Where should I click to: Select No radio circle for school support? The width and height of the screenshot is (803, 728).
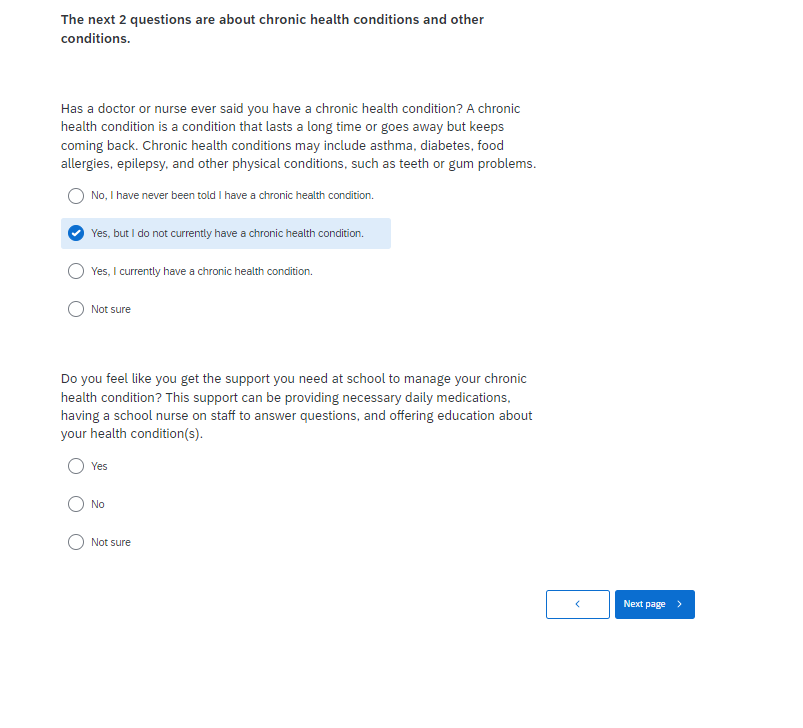tap(76, 504)
